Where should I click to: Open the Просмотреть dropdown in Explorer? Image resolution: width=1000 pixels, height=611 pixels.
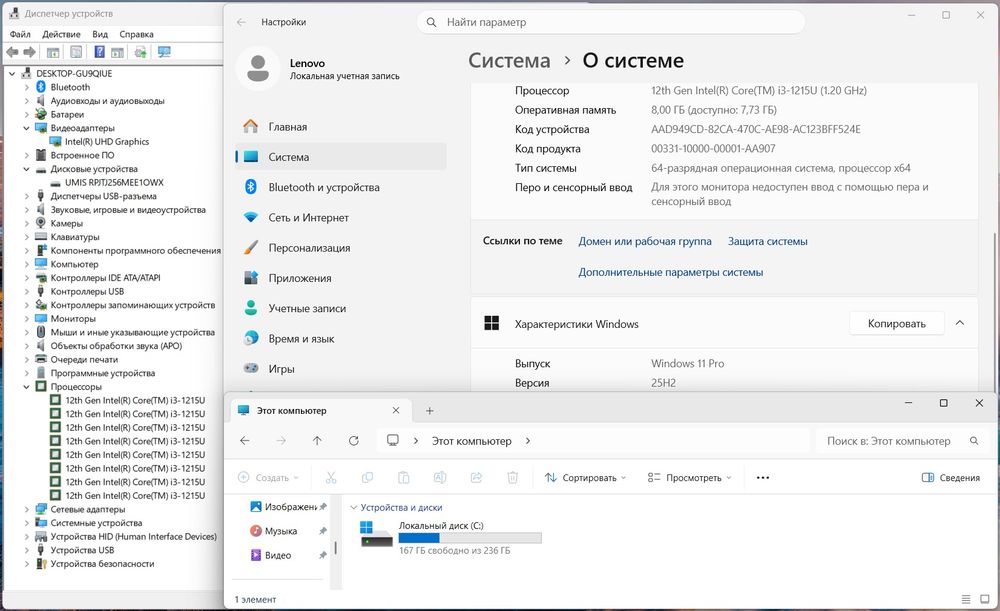(x=689, y=478)
